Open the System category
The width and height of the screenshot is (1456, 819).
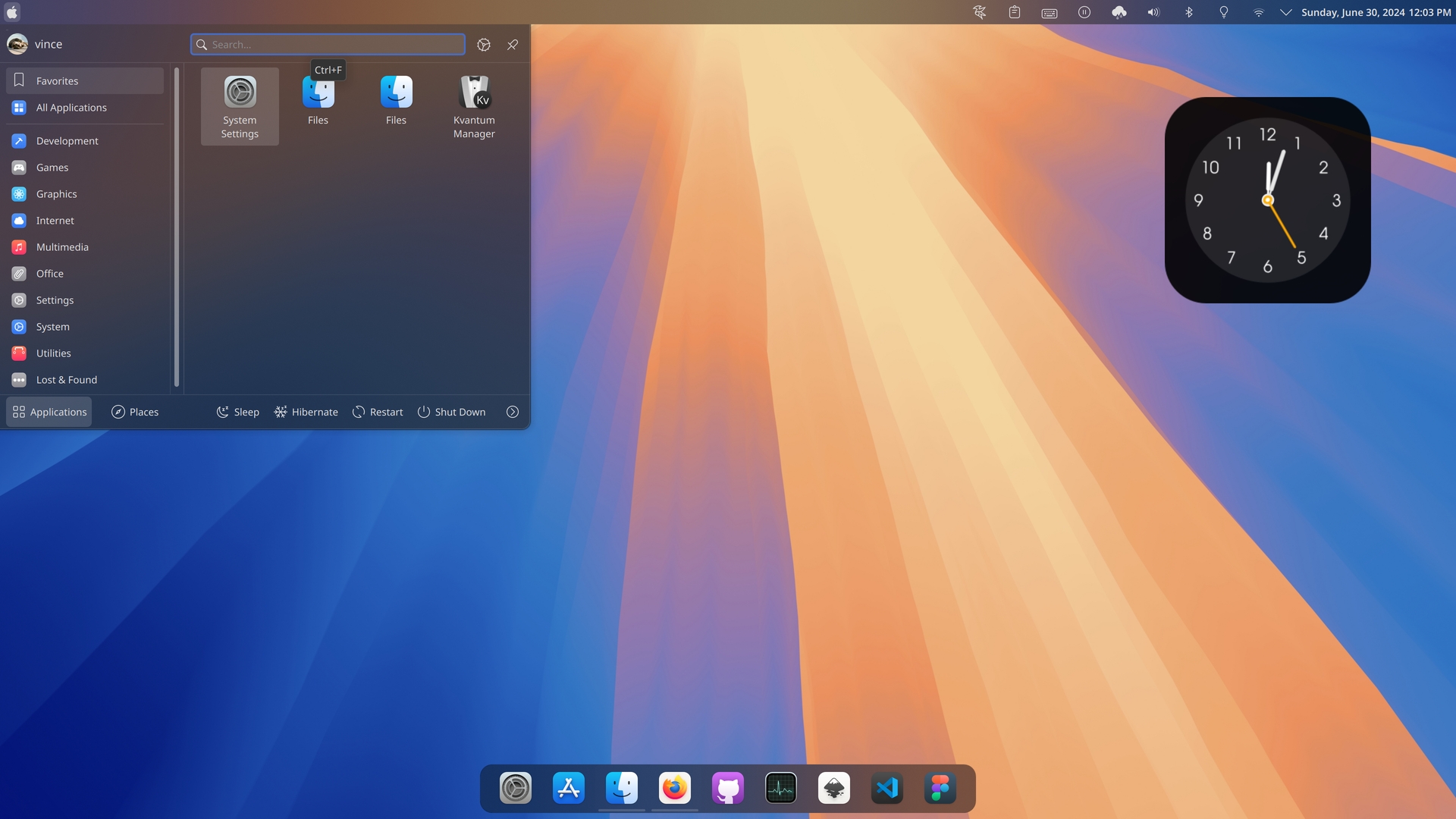click(x=85, y=327)
